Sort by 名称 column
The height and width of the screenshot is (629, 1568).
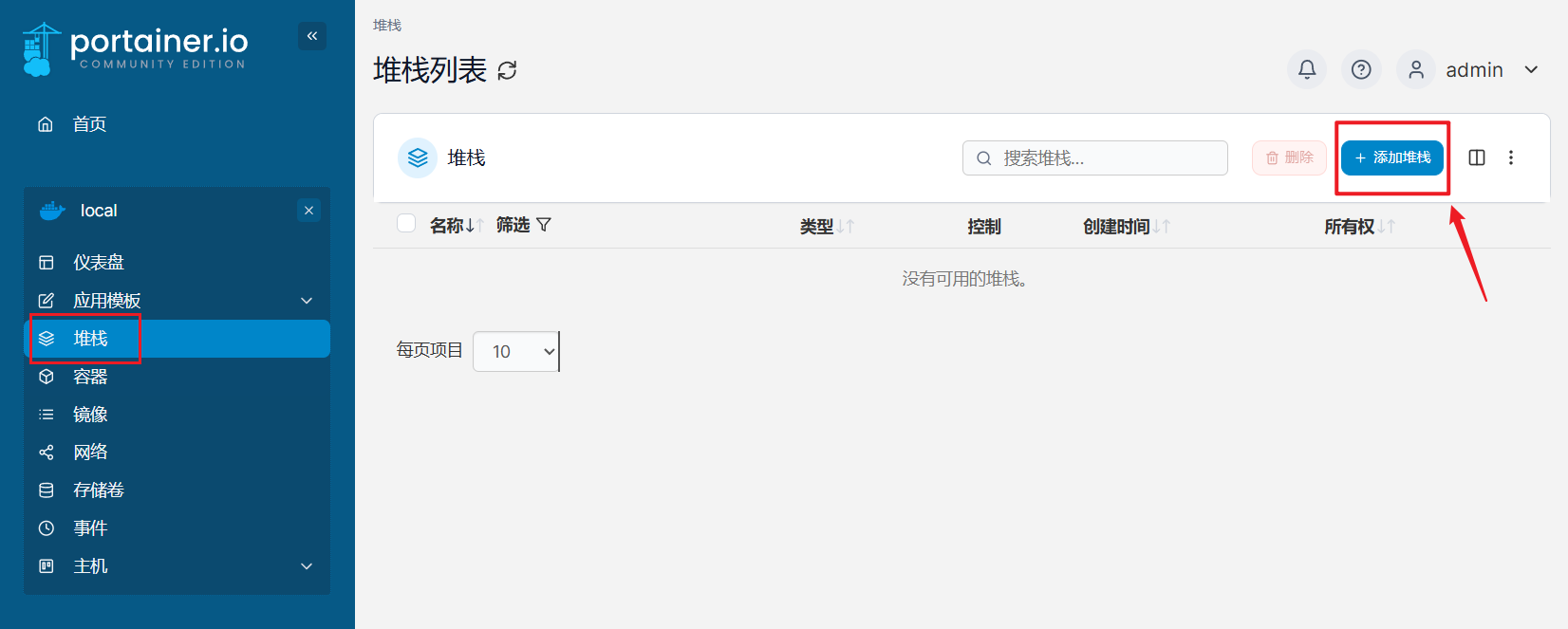point(457,226)
